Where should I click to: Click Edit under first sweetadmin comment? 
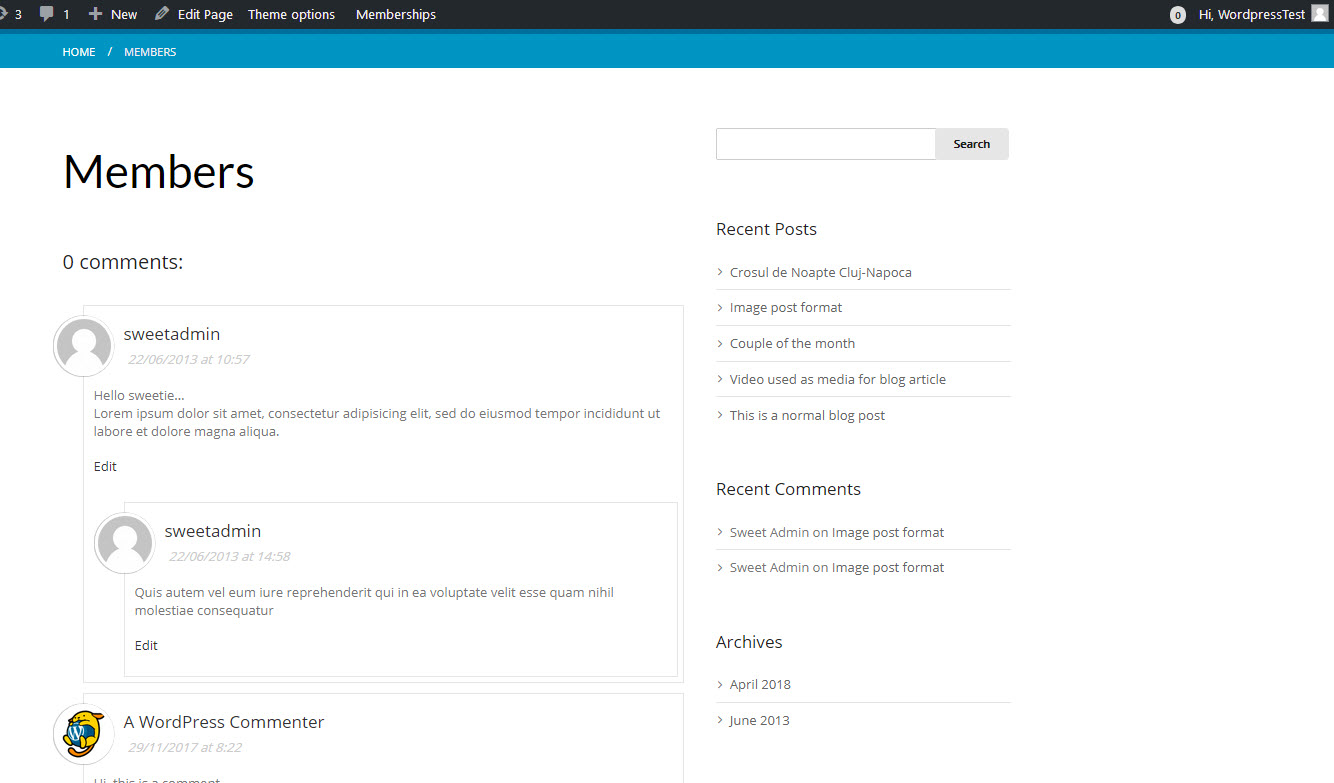click(105, 466)
